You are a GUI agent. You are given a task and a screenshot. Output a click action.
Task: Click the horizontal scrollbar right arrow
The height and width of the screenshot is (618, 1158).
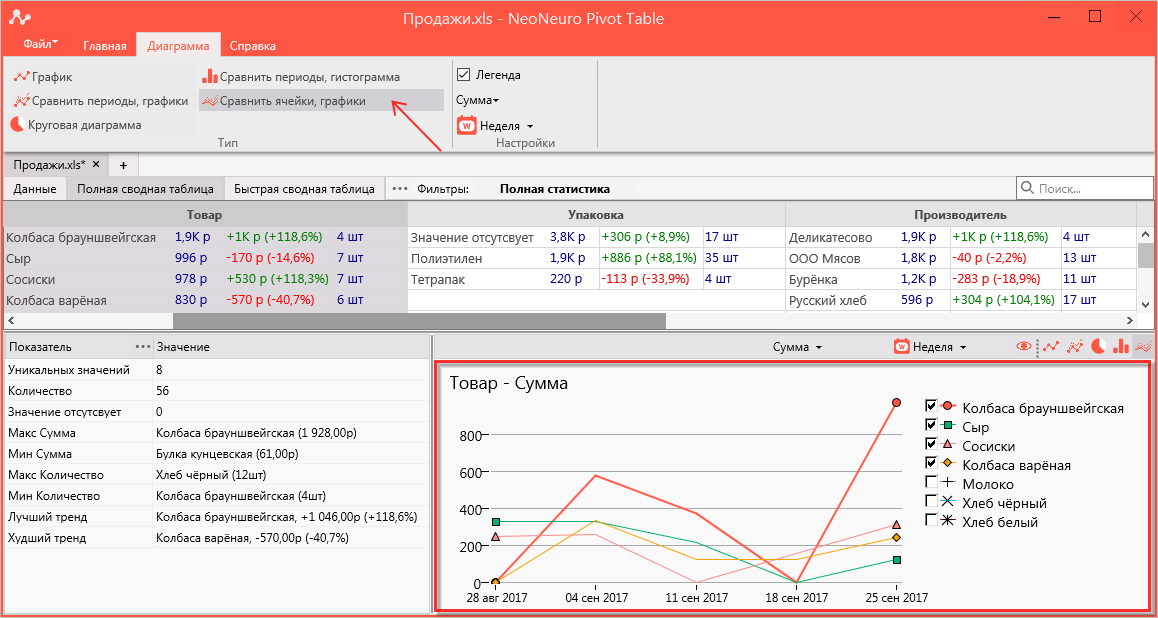[x=1129, y=320]
